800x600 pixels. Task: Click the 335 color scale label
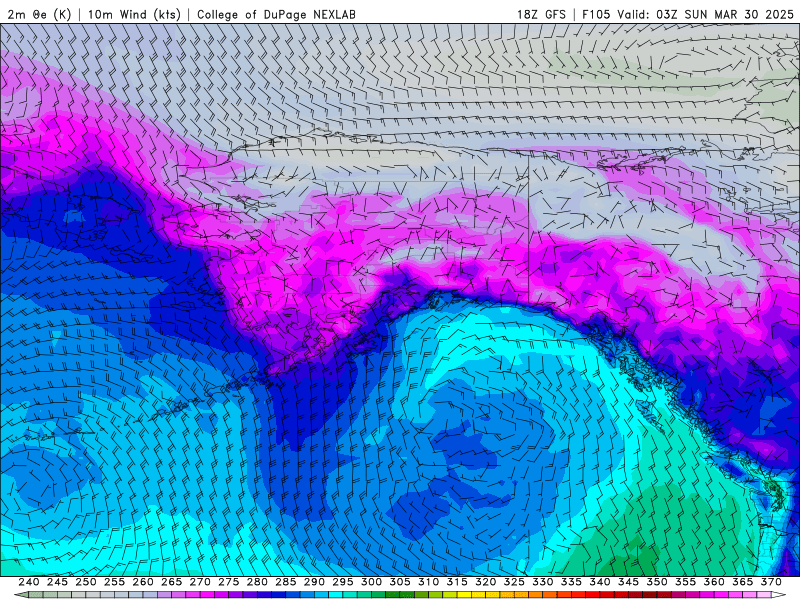click(571, 582)
